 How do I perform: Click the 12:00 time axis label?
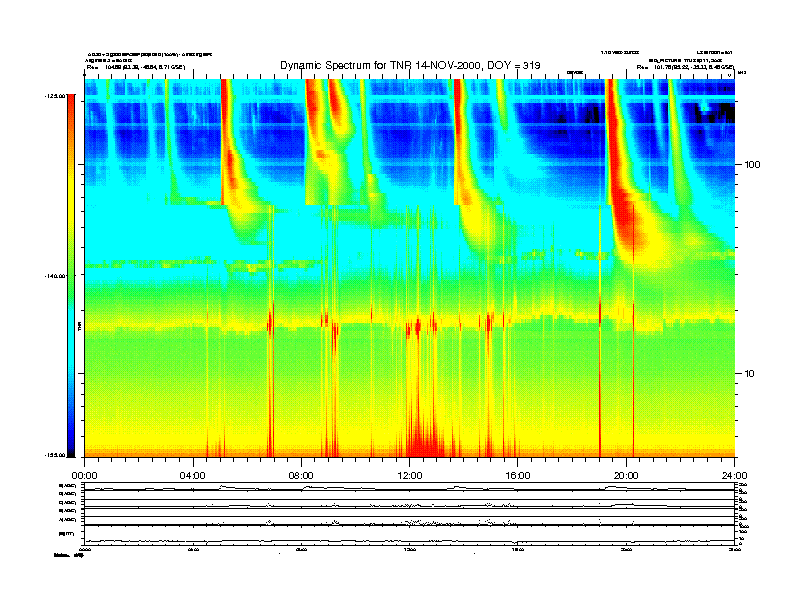click(x=410, y=476)
